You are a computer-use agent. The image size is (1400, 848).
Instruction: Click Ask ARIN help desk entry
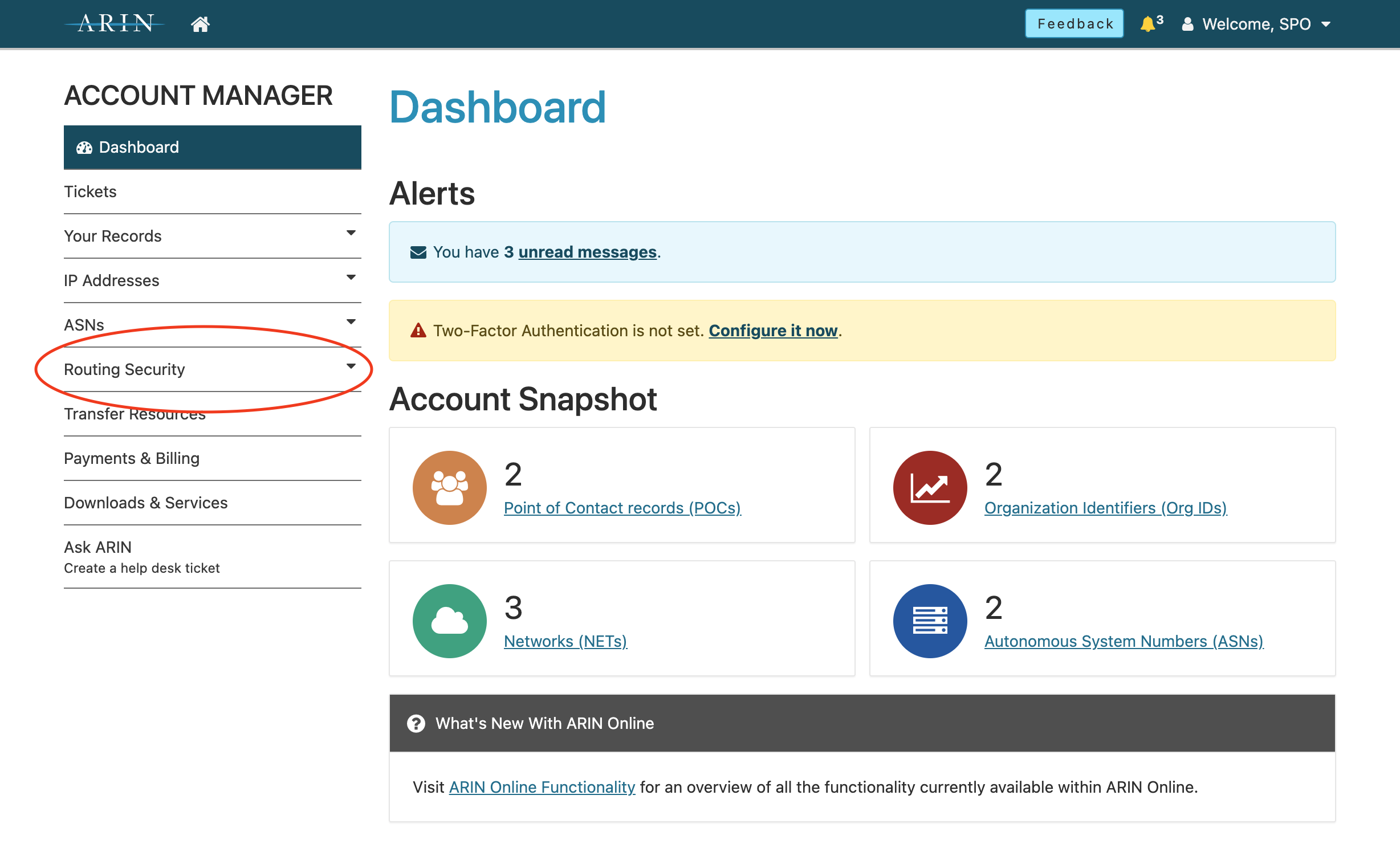coord(213,557)
